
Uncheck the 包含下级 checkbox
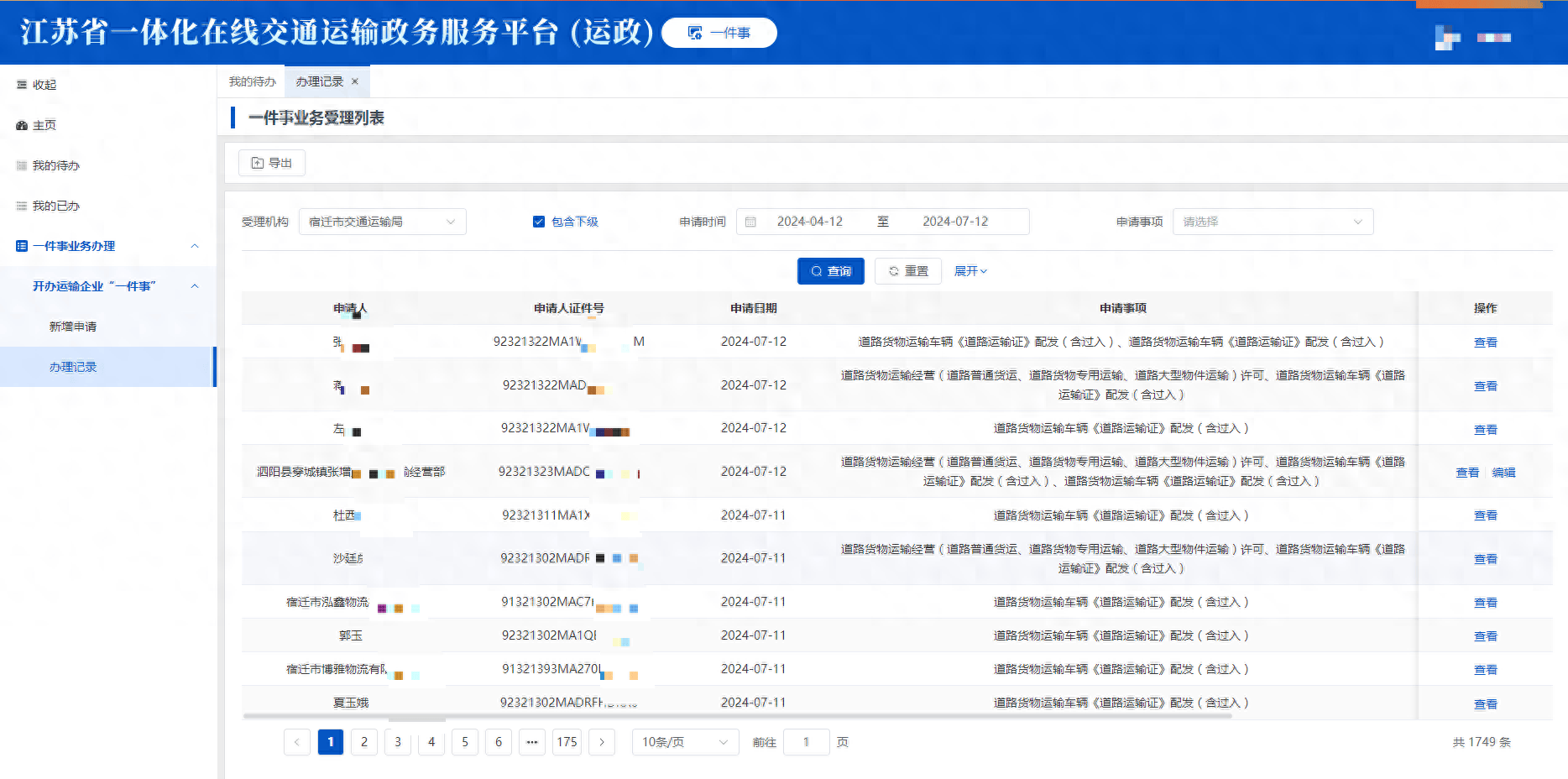(x=538, y=221)
